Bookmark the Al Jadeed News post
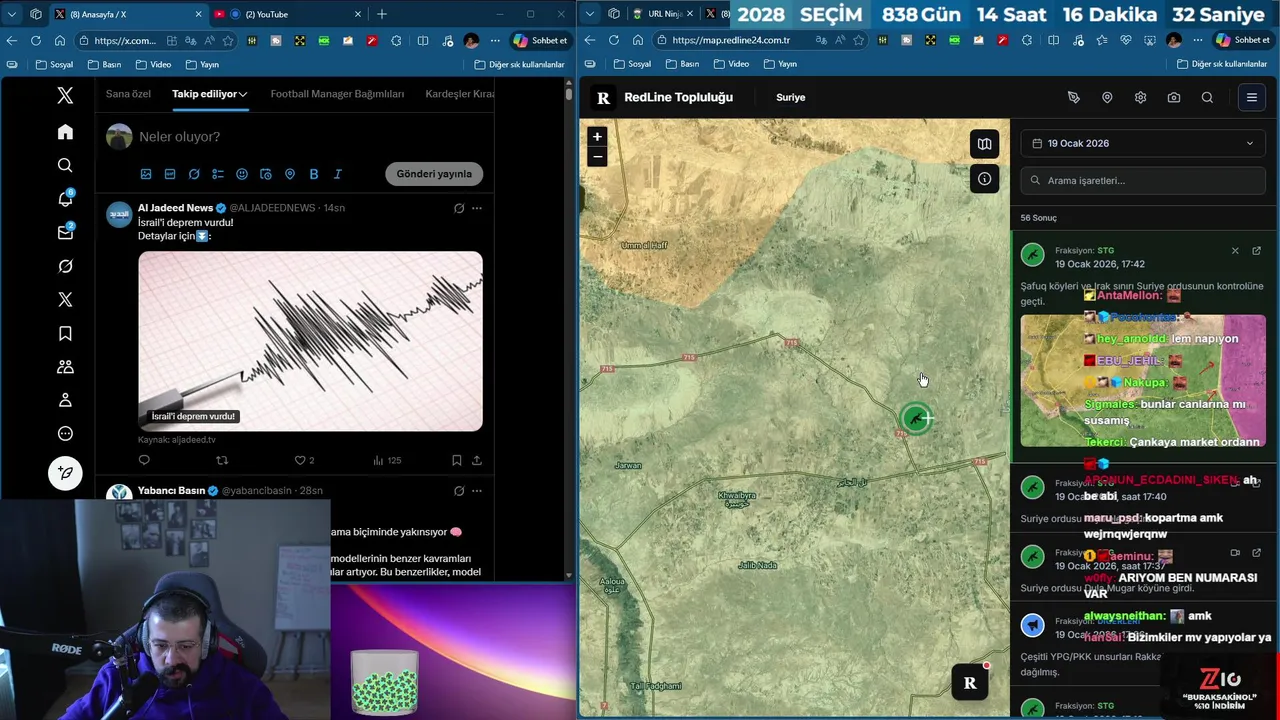The image size is (1280, 720). point(456,460)
